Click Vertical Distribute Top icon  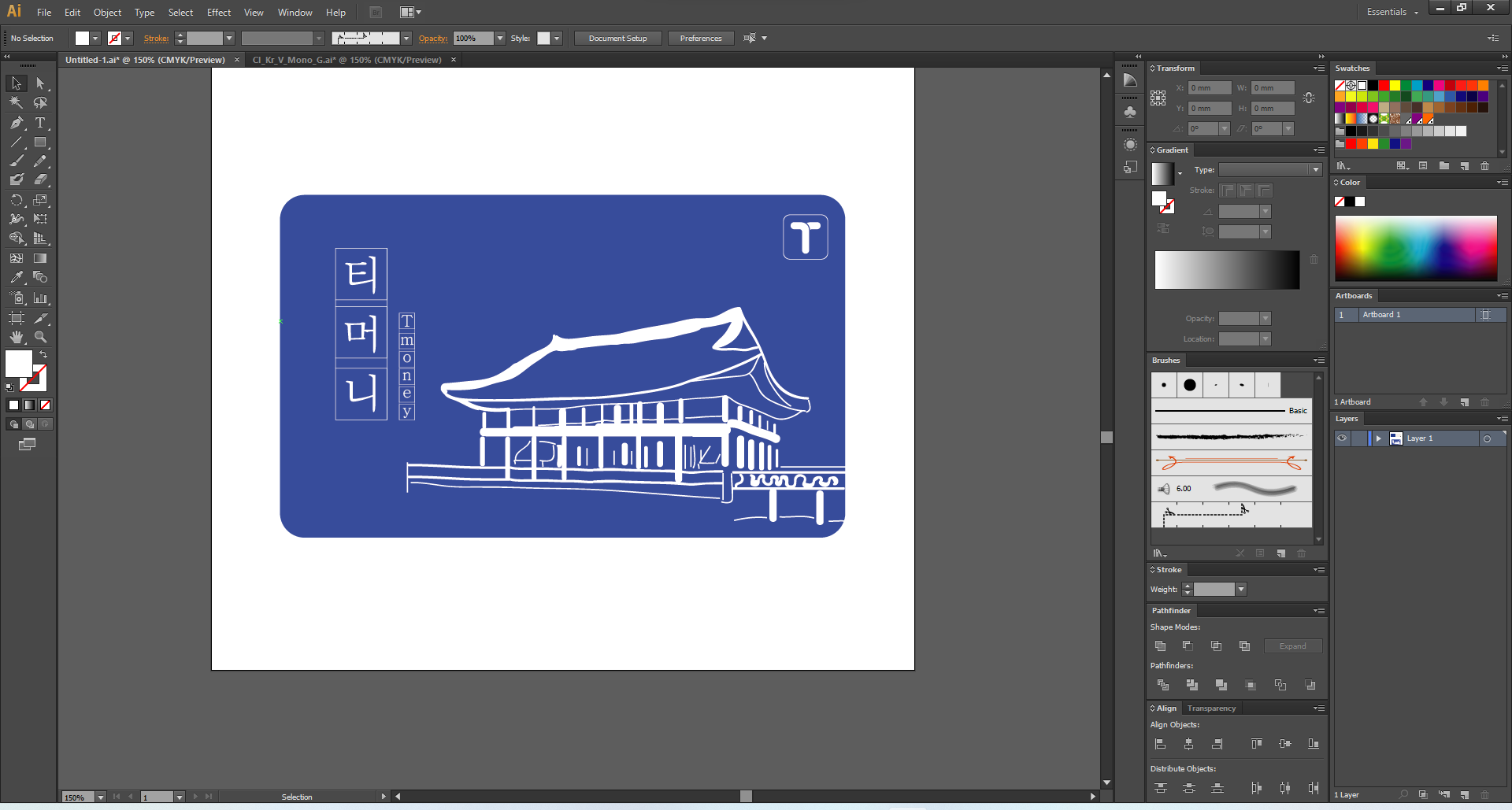1160,788
